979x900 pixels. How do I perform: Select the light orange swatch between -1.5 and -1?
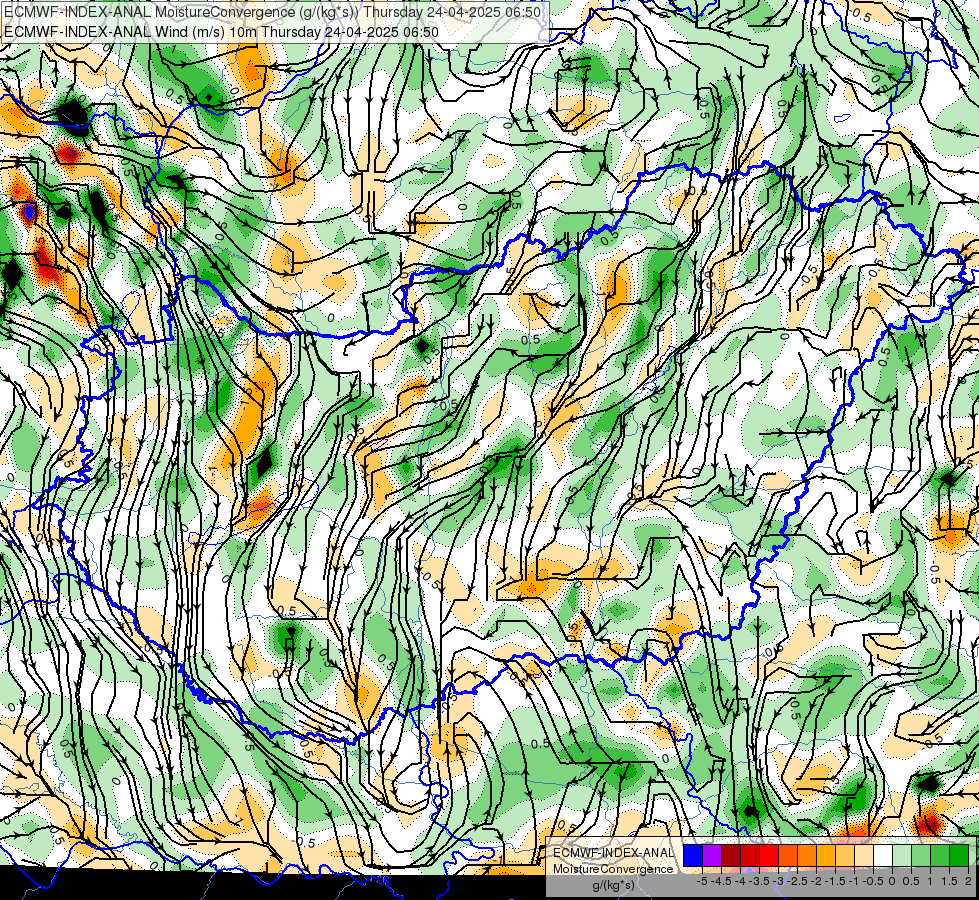click(845, 855)
